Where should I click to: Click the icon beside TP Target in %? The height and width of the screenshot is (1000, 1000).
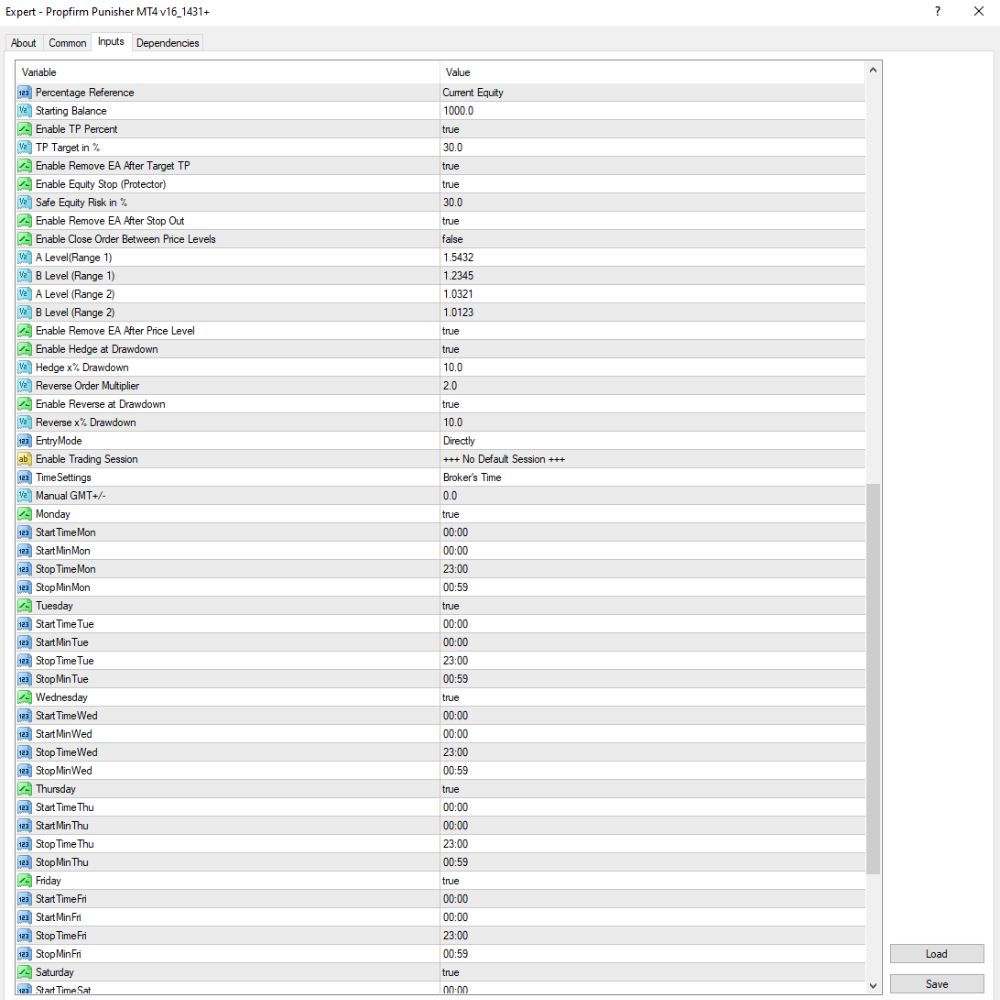point(24,147)
